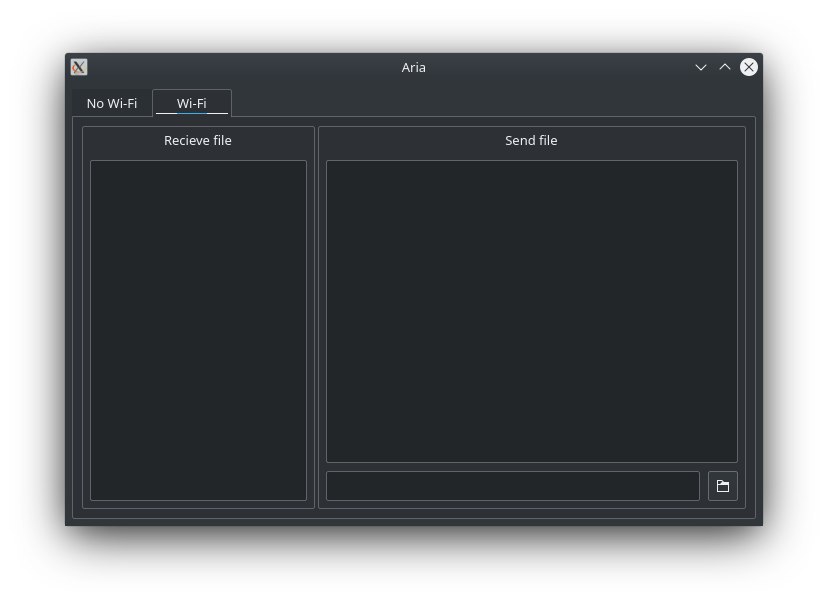Minimize the Aria window
Image resolution: width=828 pixels, height=603 pixels.
[x=701, y=67]
